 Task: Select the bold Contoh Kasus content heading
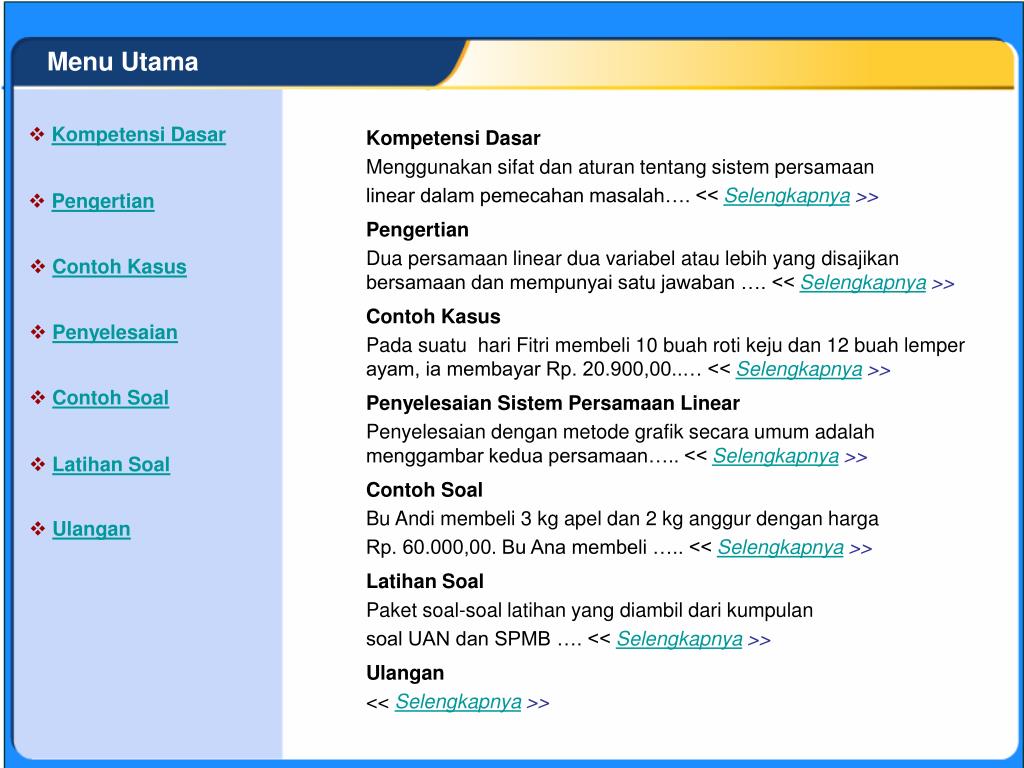pyautogui.click(x=434, y=317)
